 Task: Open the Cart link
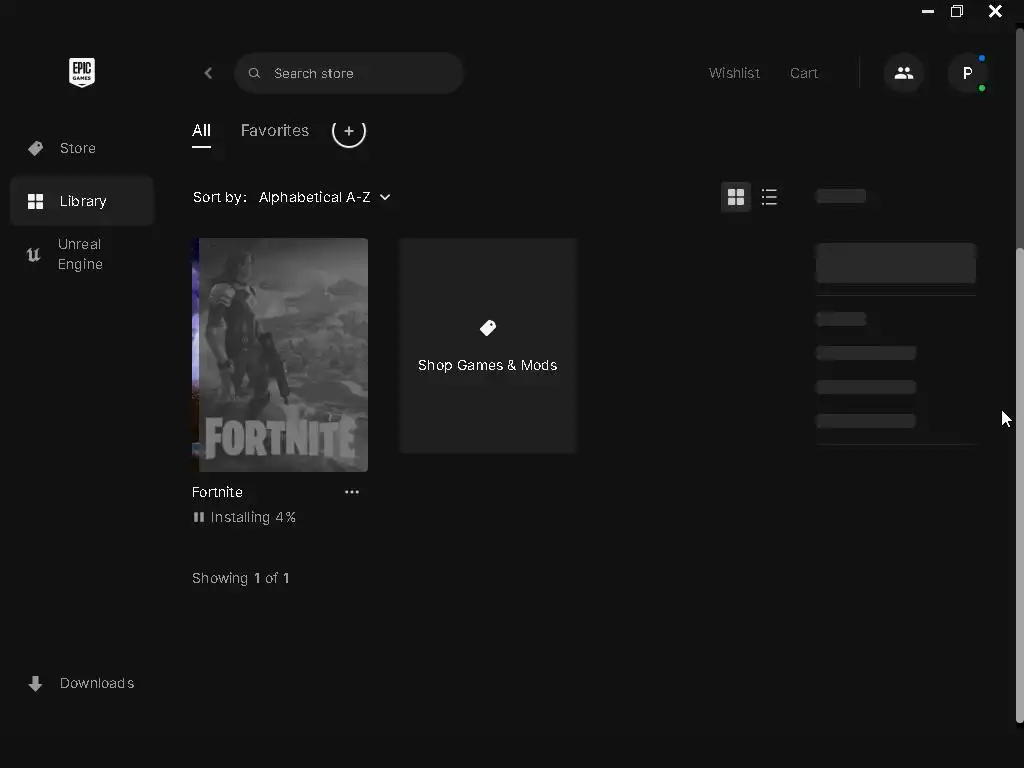click(804, 73)
